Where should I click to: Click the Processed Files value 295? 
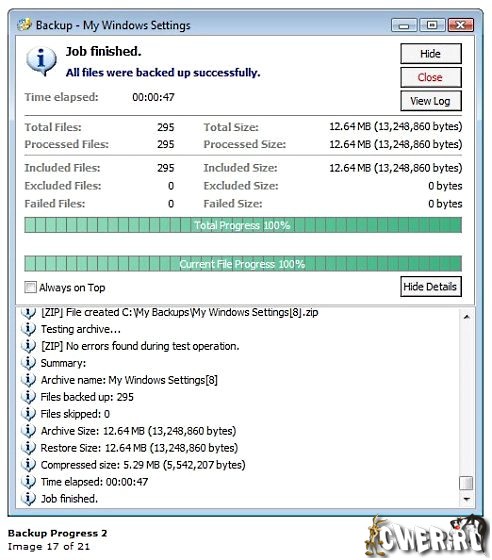[x=166, y=144]
